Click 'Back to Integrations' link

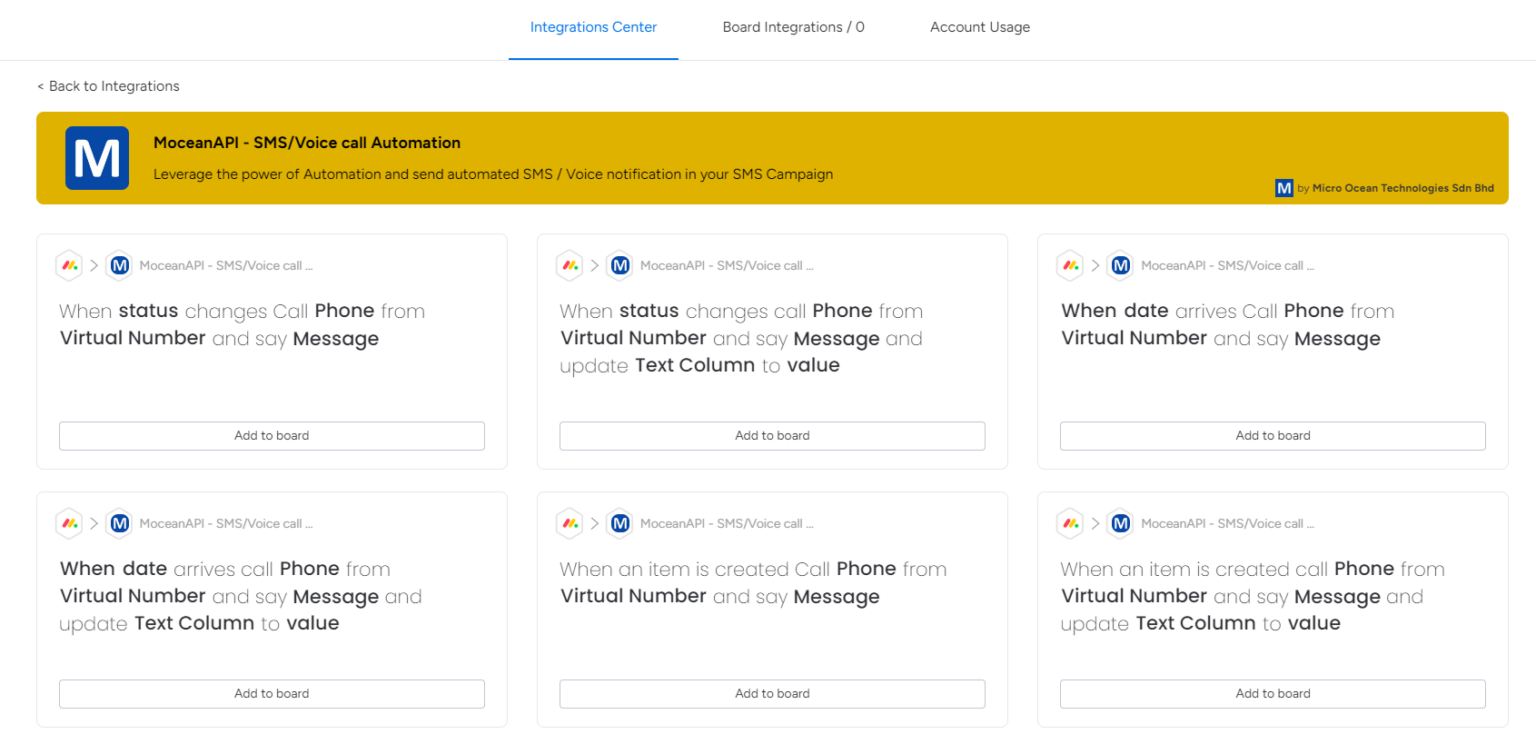[108, 86]
